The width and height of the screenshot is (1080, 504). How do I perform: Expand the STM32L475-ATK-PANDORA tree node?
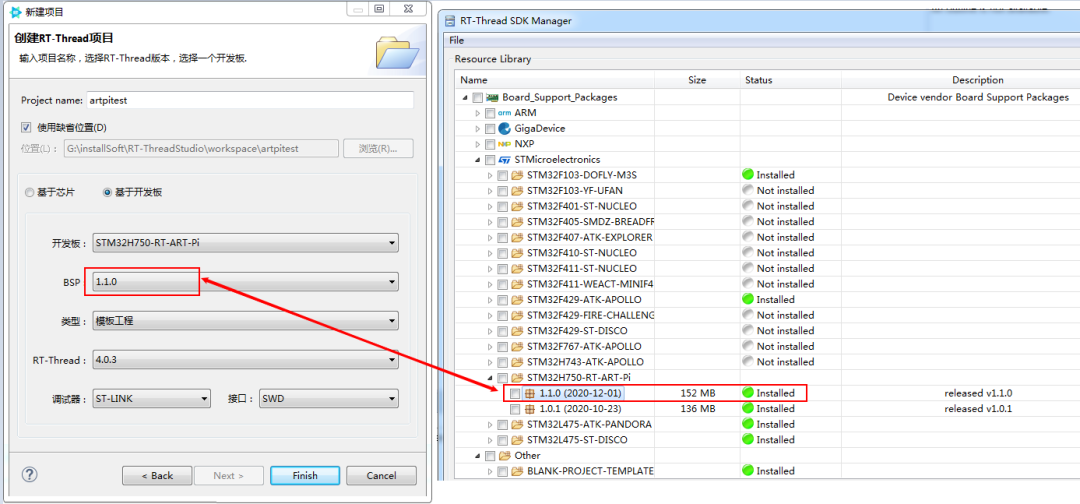490,424
